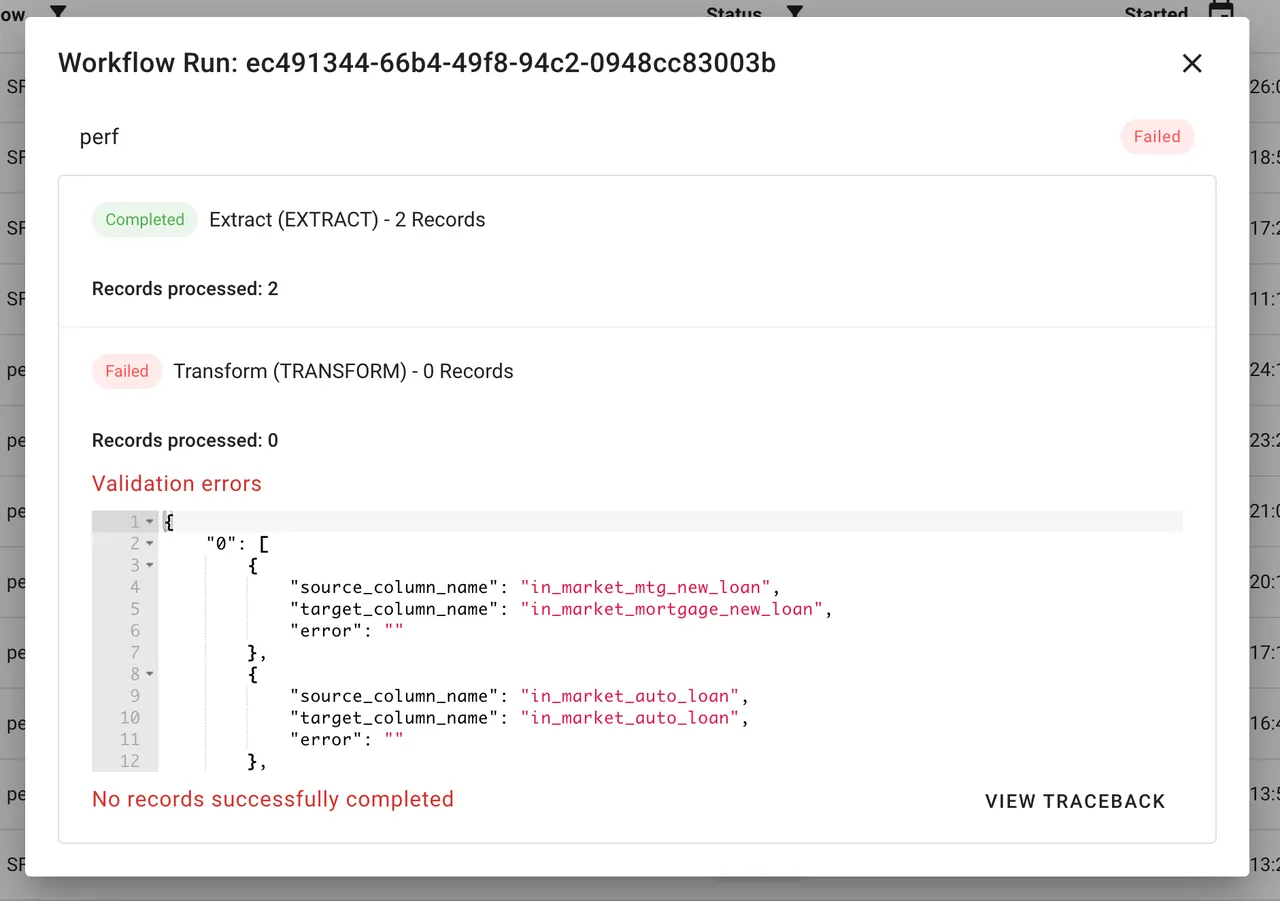The width and height of the screenshot is (1280, 901).
Task: Collapse JSON fold arrow on line 1
Action: click(150, 522)
